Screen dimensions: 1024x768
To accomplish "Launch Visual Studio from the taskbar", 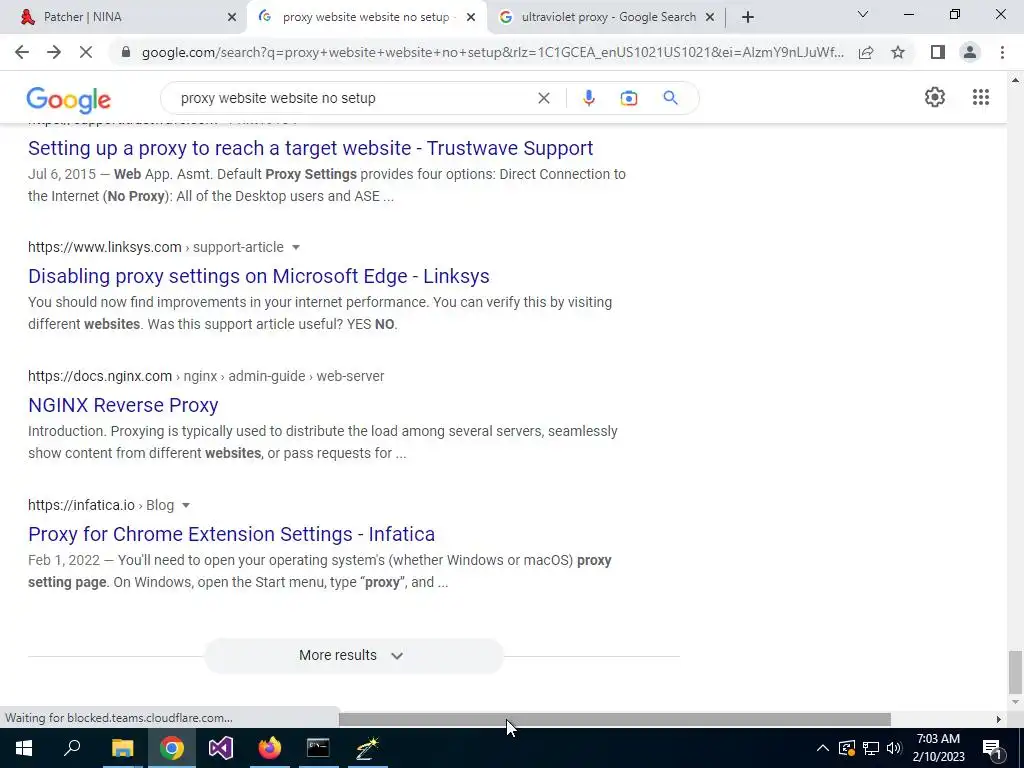I will (x=221, y=748).
